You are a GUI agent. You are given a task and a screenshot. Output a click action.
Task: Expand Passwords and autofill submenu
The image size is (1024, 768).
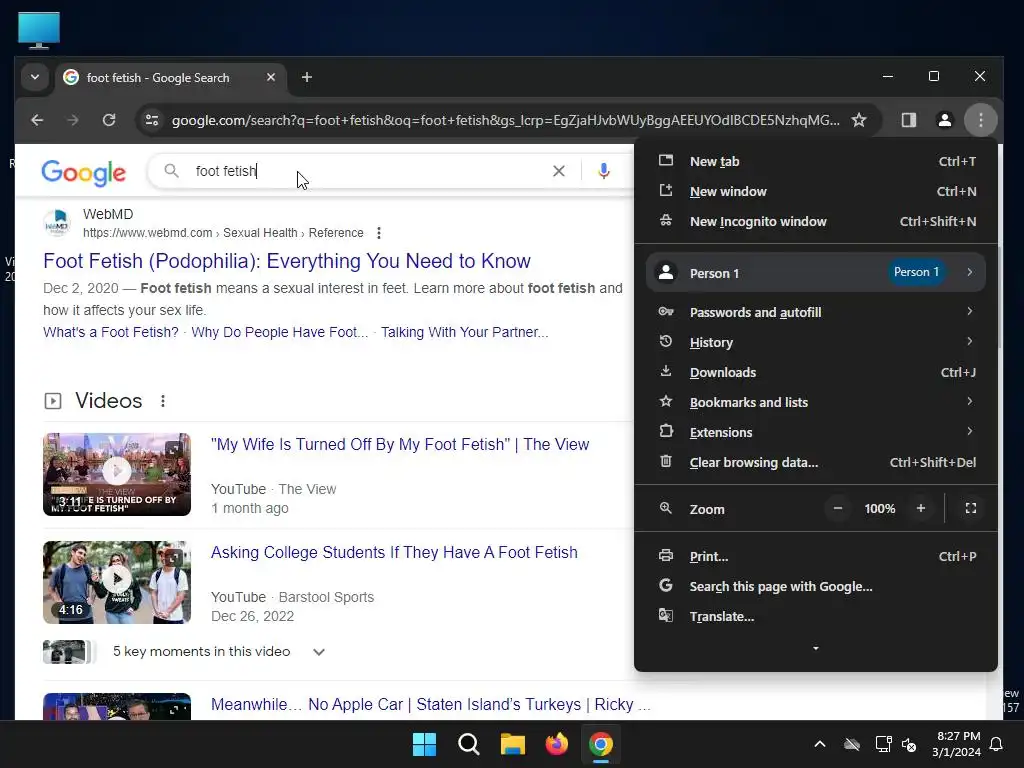(816, 312)
